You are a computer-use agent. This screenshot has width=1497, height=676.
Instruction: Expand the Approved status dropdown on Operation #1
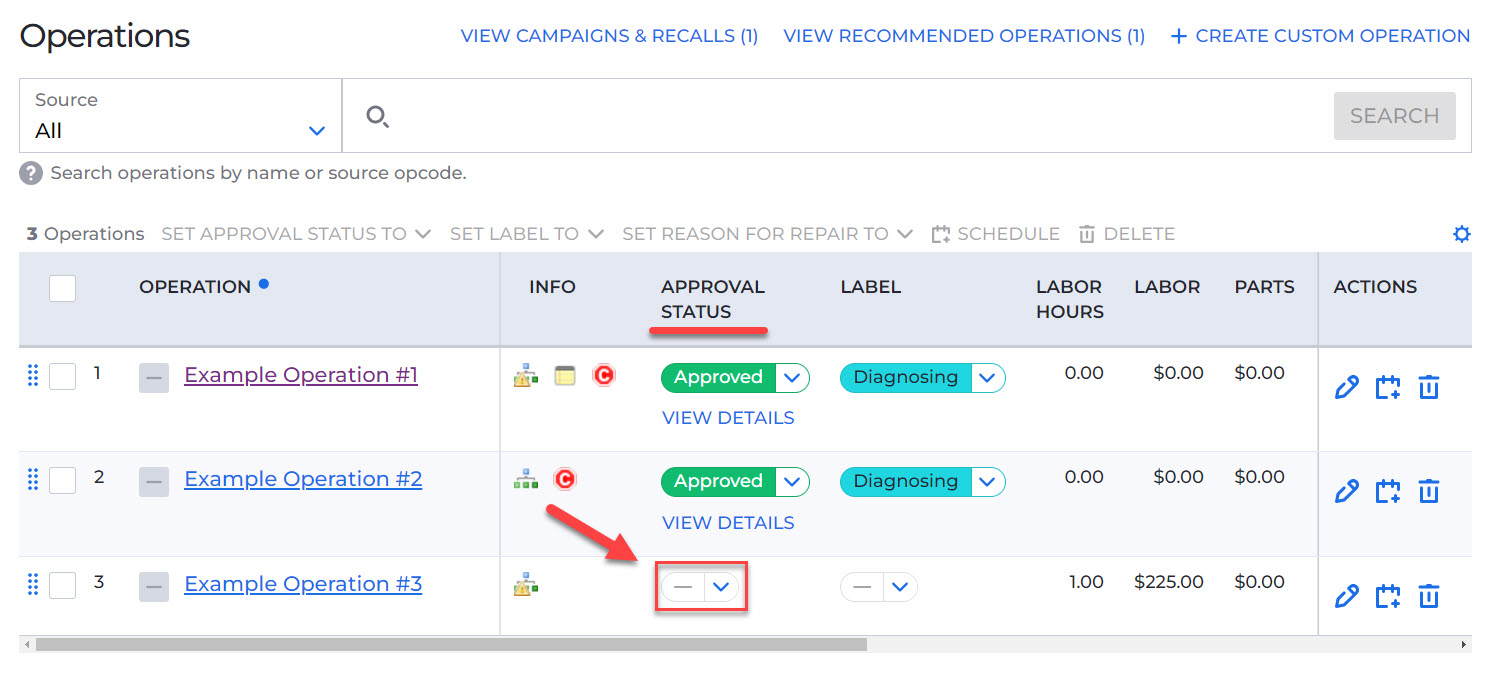click(793, 377)
